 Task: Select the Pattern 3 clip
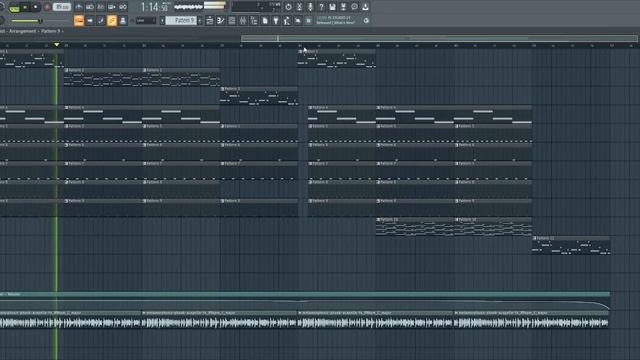[x=259, y=96]
